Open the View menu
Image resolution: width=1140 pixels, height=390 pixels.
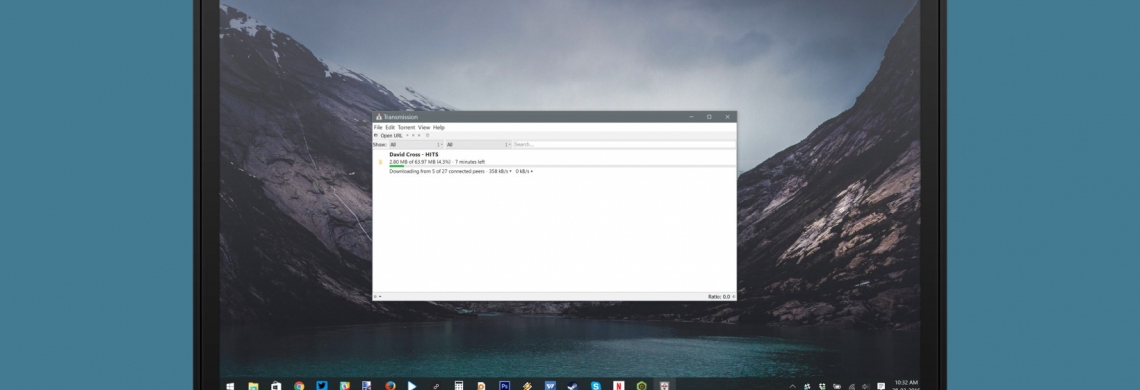[424, 127]
